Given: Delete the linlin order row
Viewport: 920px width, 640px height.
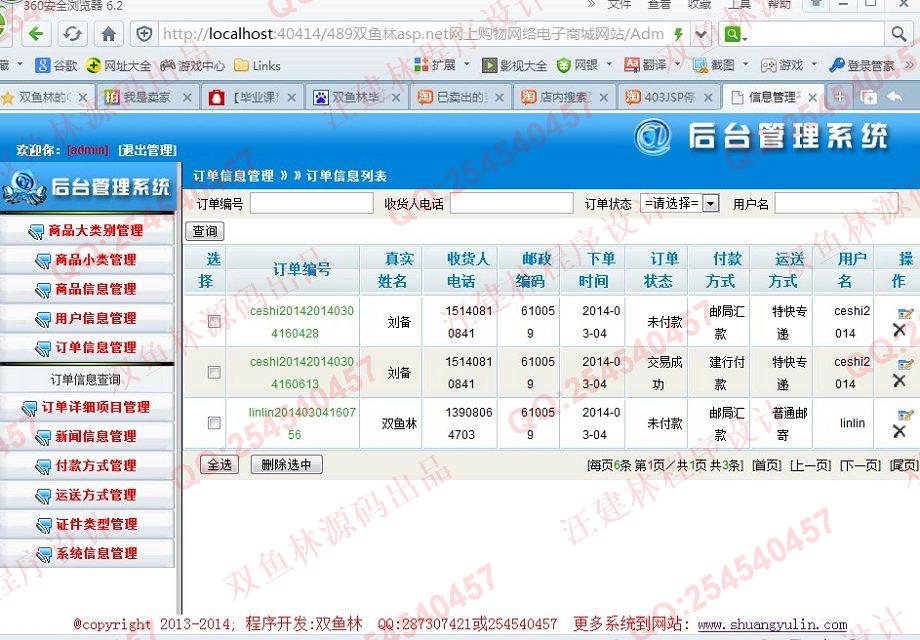Looking at the screenshot, I should [899, 432].
